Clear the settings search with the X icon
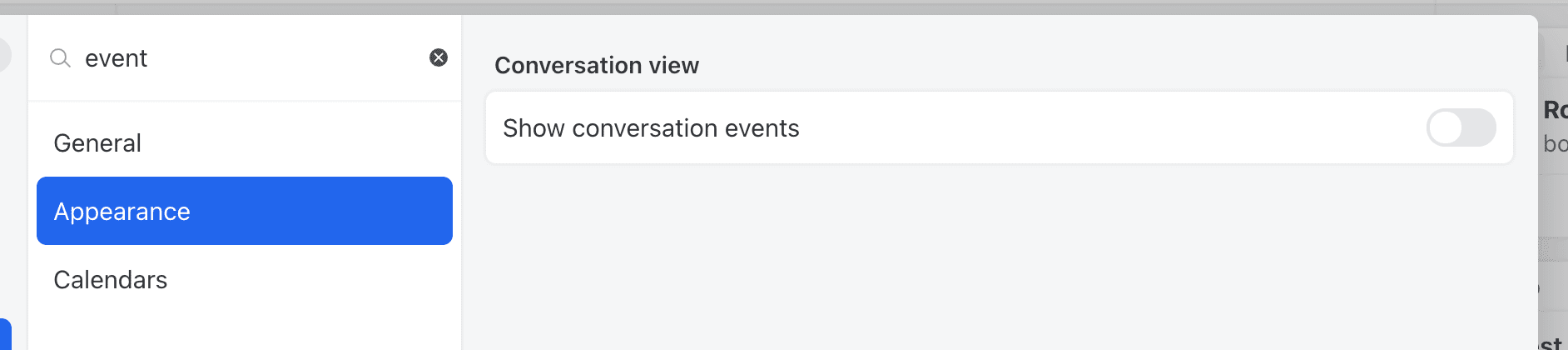 point(439,57)
